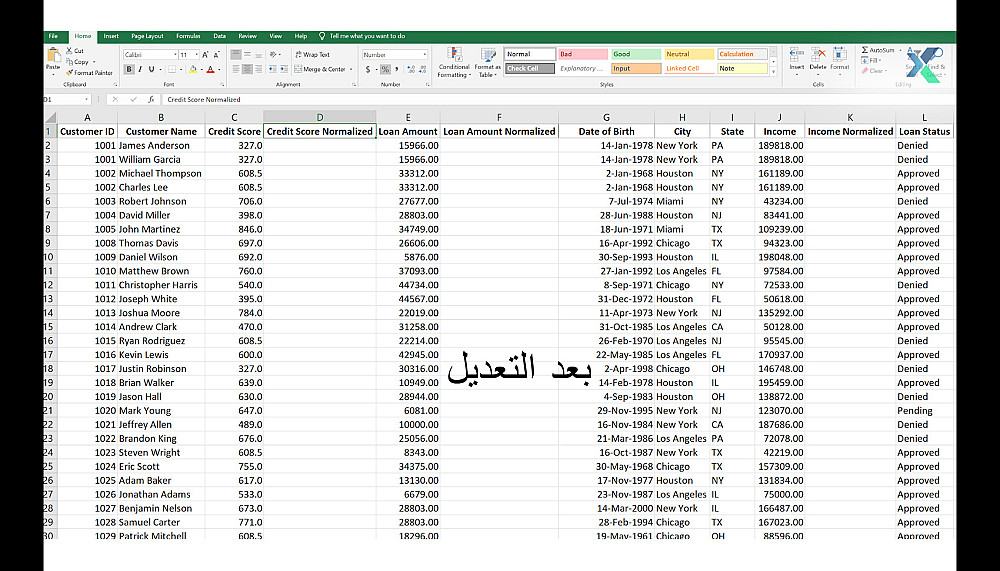The height and width of the screenshot is (571, 1000).
Task: Activate the Format Painter brush
Action: (70, 73)
